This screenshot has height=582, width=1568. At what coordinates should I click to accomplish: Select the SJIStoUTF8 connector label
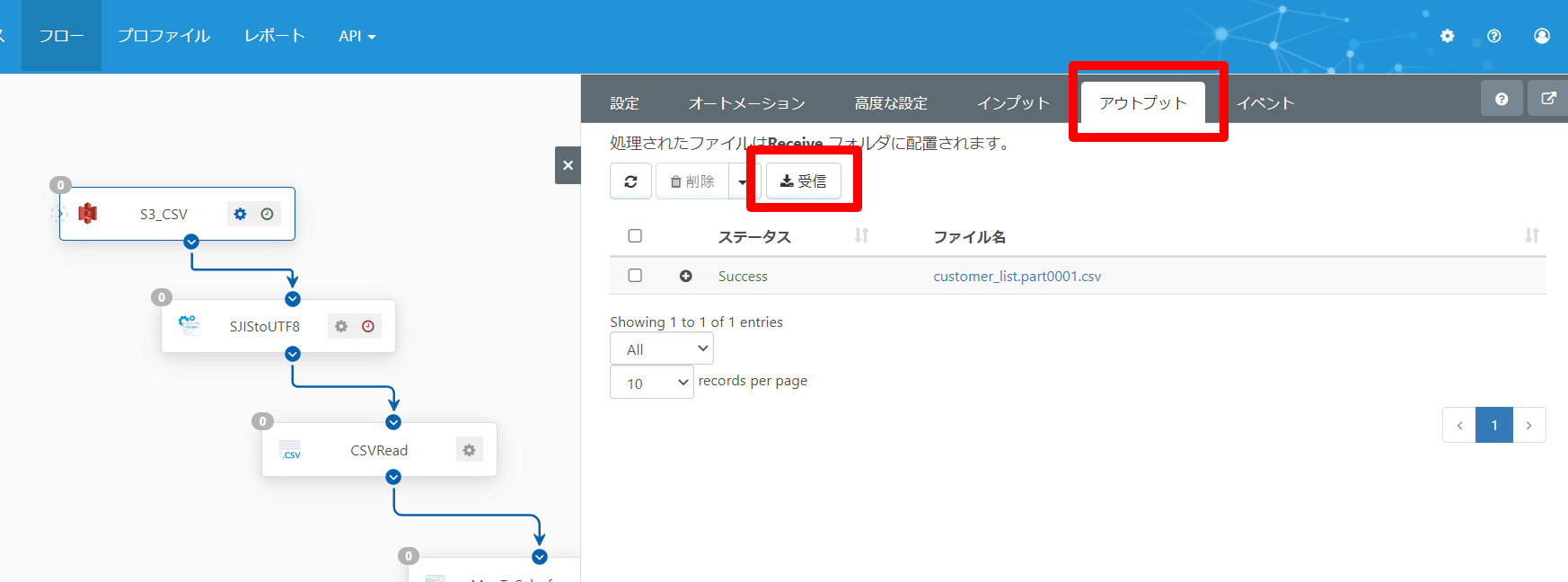click(265, 326)
